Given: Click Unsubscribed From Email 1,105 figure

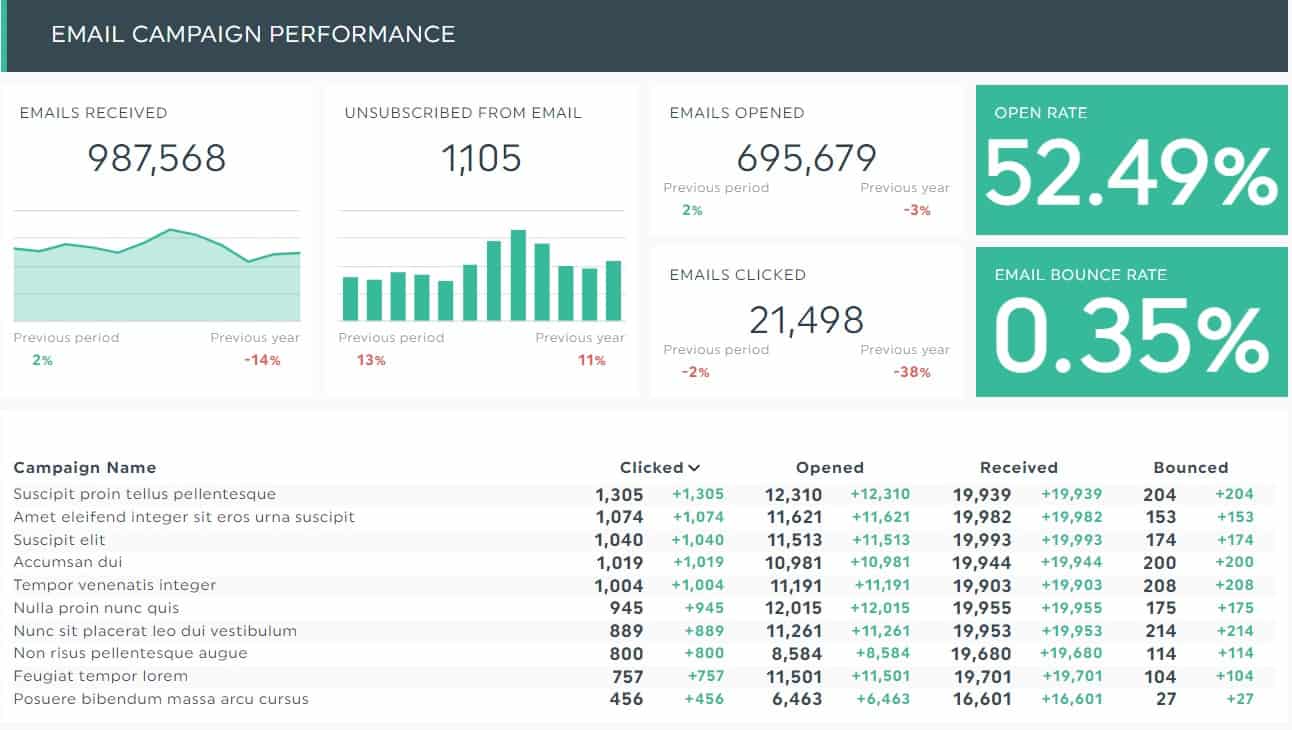Looking at the screenshot, I should coord(481,158).
